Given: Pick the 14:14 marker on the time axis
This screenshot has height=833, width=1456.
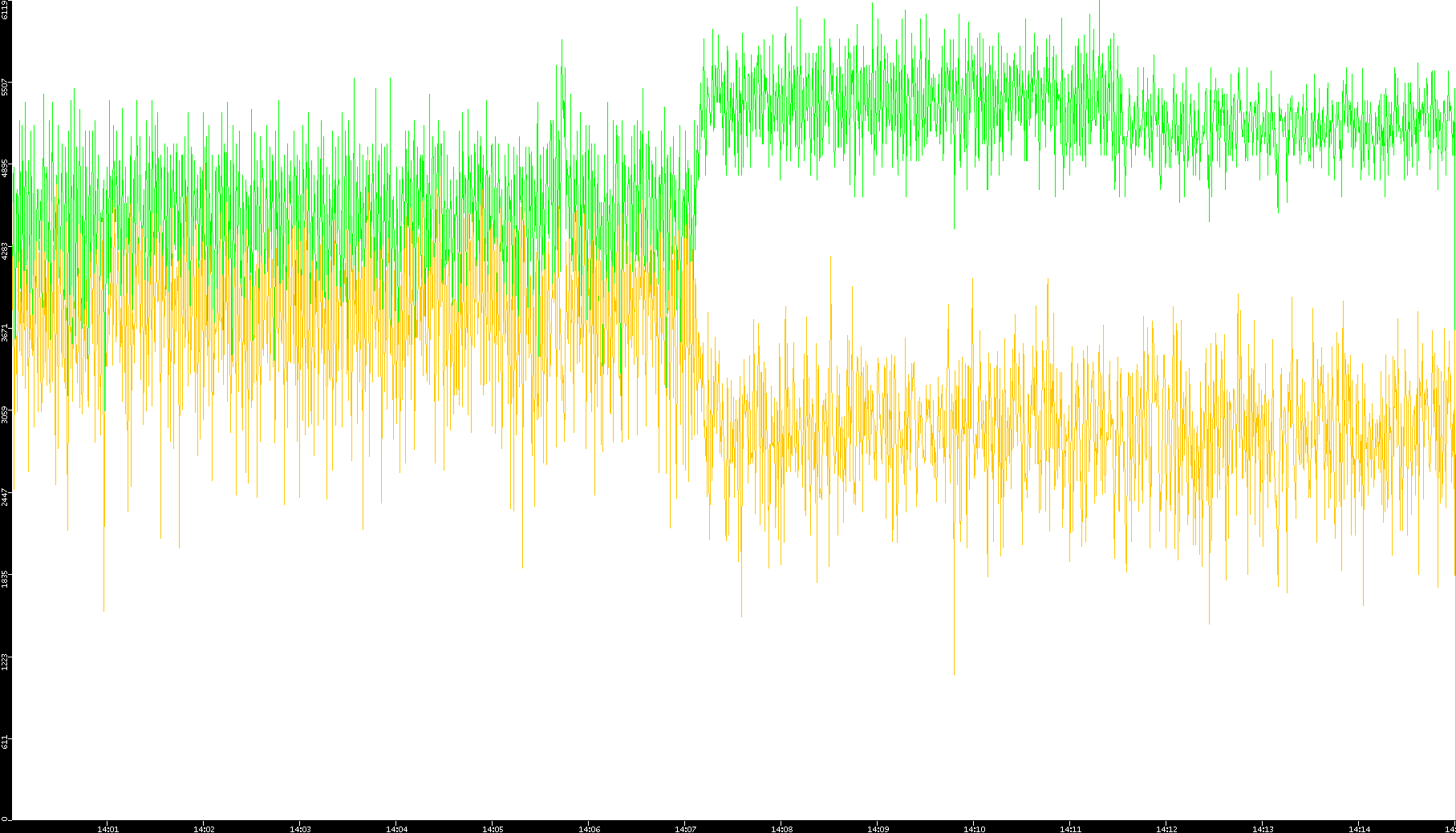Looking at the screenshot, I should coord(1359,828).
